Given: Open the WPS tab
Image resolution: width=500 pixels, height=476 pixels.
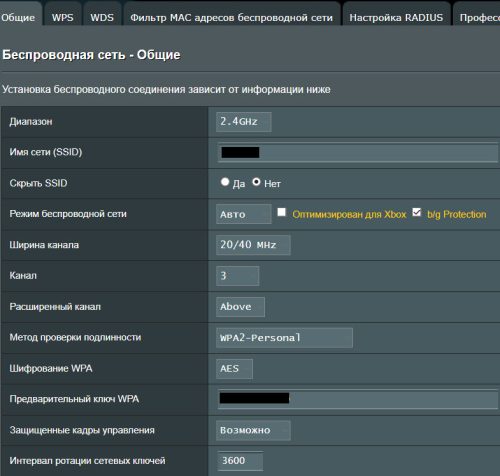Looking at the screenshot, I should click(x=63, y=15).
